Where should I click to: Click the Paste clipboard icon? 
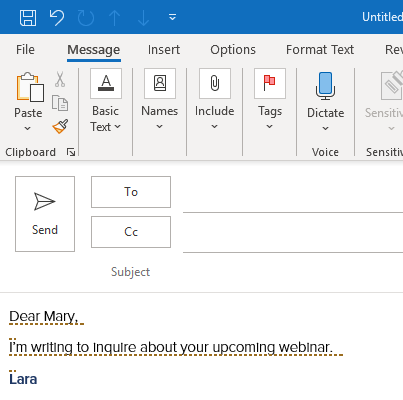tap(30, 87)
